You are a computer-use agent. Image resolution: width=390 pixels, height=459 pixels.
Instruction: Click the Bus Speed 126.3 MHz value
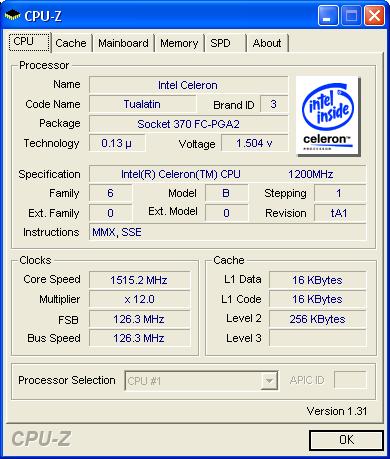[x=139, y=338]
